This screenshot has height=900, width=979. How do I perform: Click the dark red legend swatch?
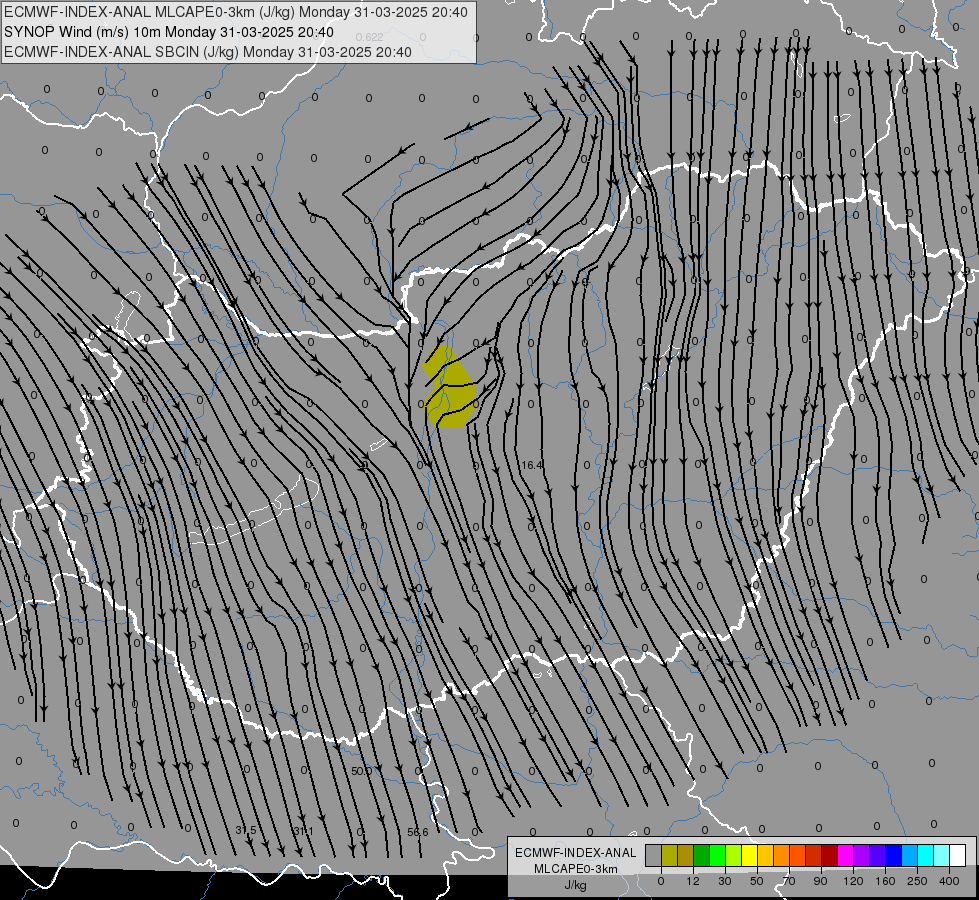click(x=830, y=855)
